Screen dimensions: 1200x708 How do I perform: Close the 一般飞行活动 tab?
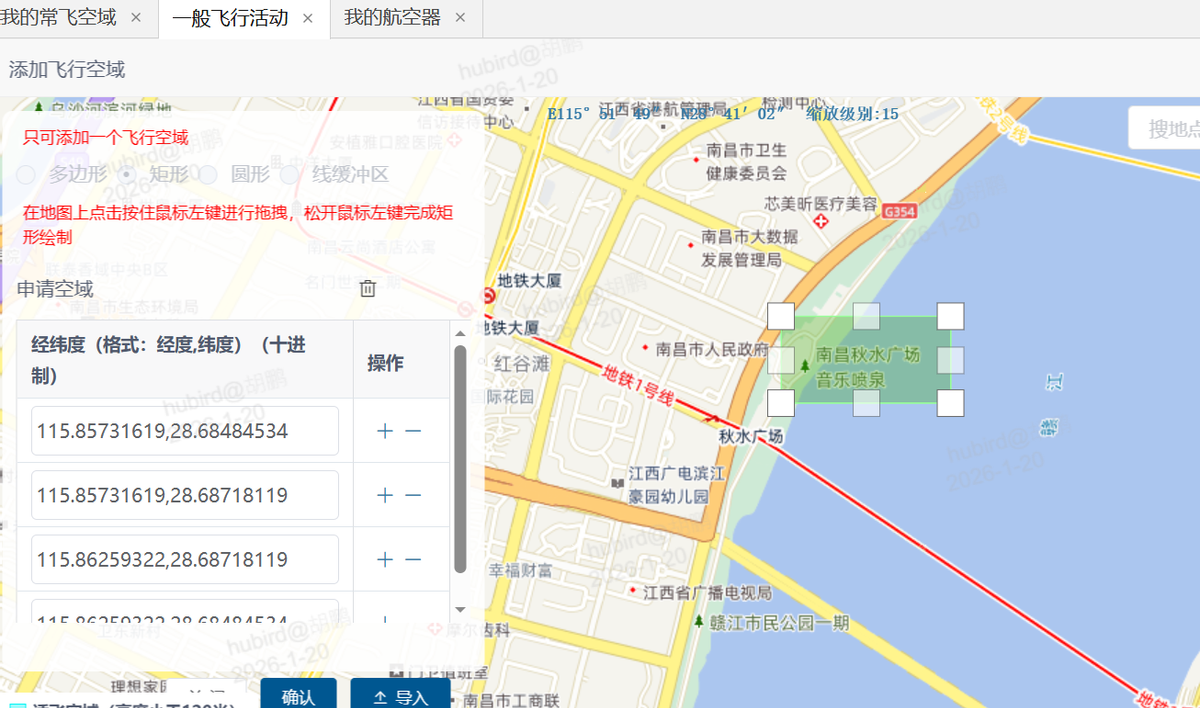tap(308, 18)
